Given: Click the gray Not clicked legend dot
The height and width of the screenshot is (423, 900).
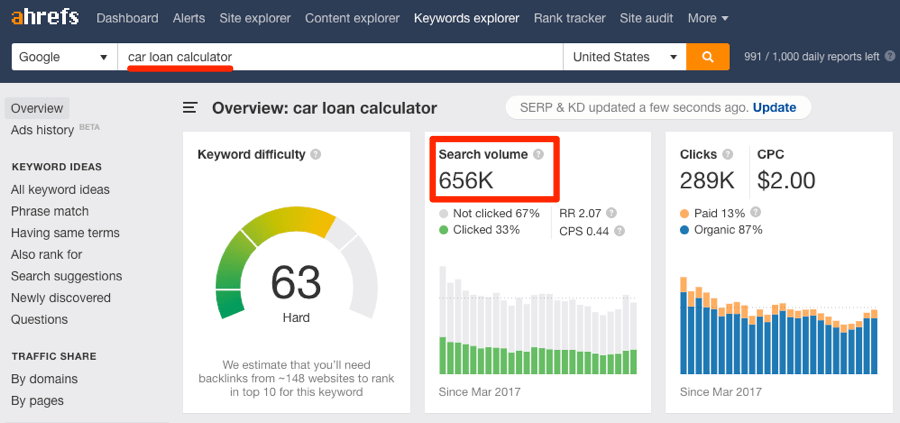Looking at the screenshot, I should click(443, 214).
